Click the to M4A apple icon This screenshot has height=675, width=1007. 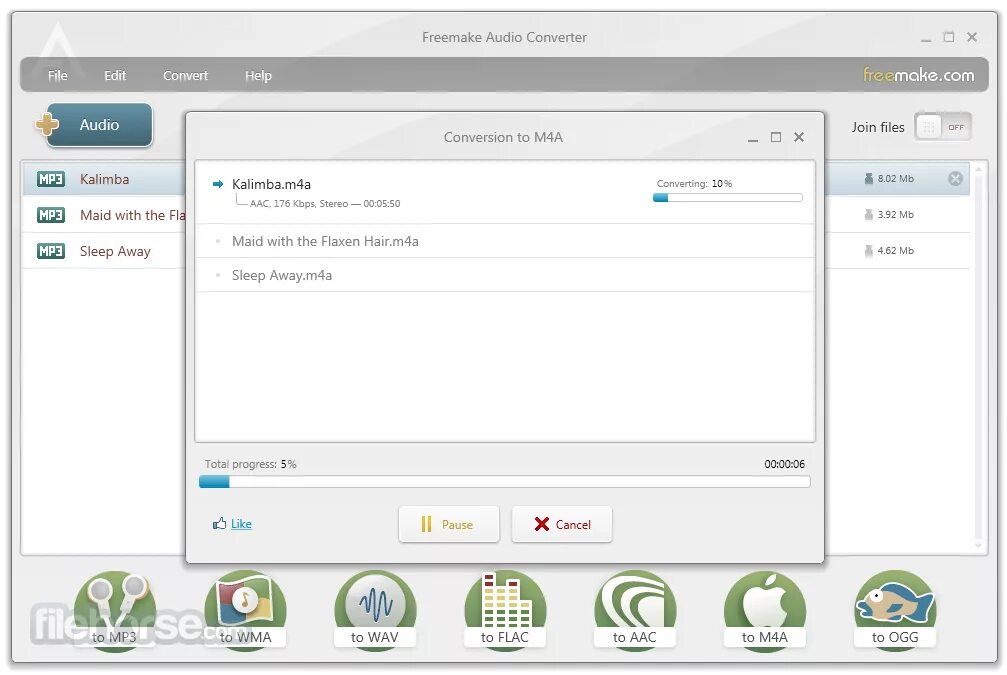click(764, 611)
